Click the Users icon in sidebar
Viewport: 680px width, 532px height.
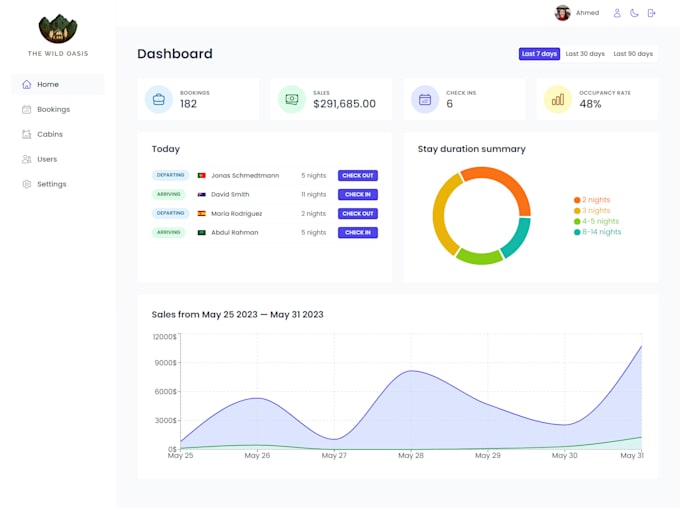(x=26, y=159)
